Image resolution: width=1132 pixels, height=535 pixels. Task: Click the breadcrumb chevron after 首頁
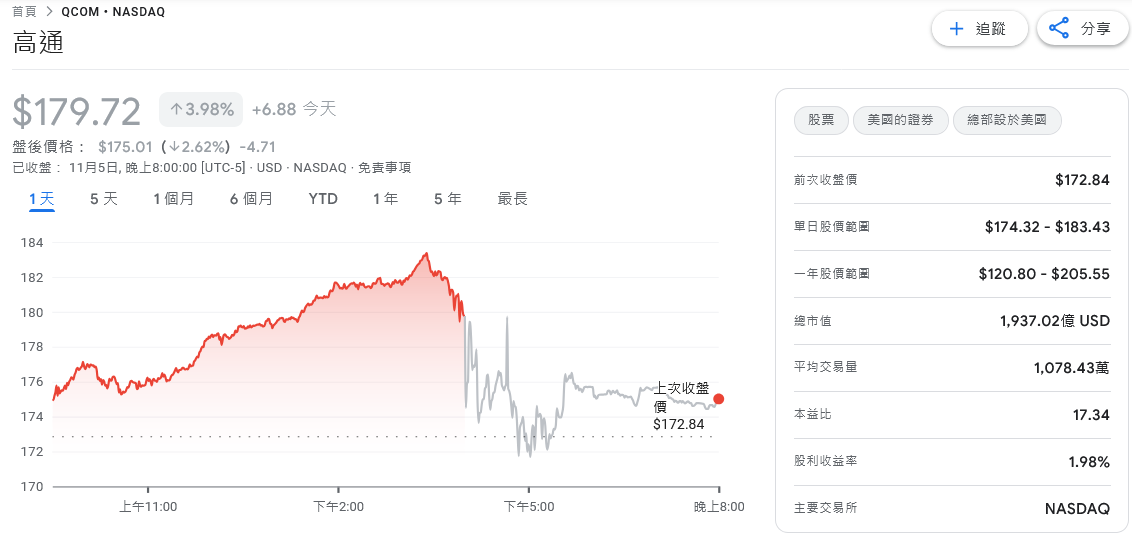50,12
